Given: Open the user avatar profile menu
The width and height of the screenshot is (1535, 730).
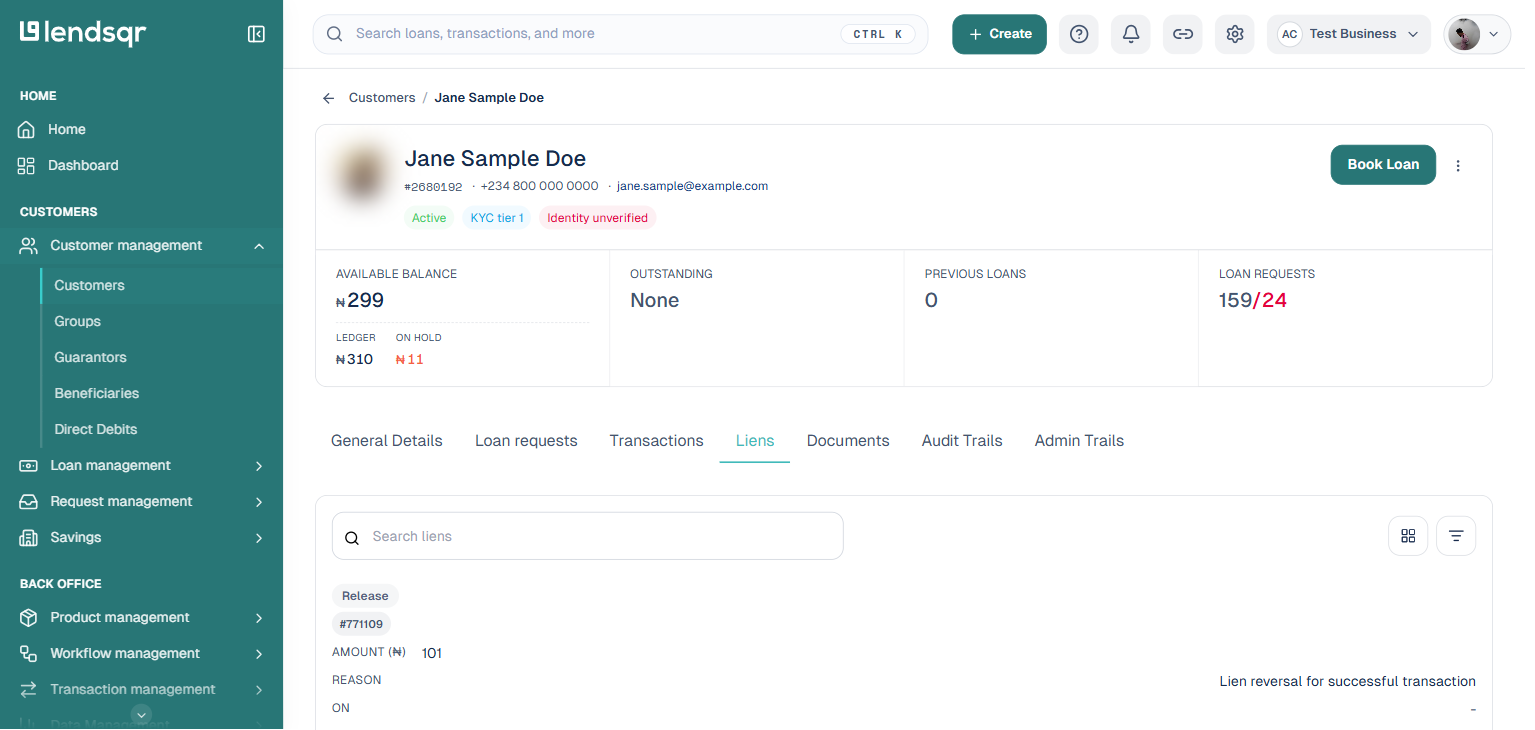Looking at the screenshot, I should point(1477,34).
